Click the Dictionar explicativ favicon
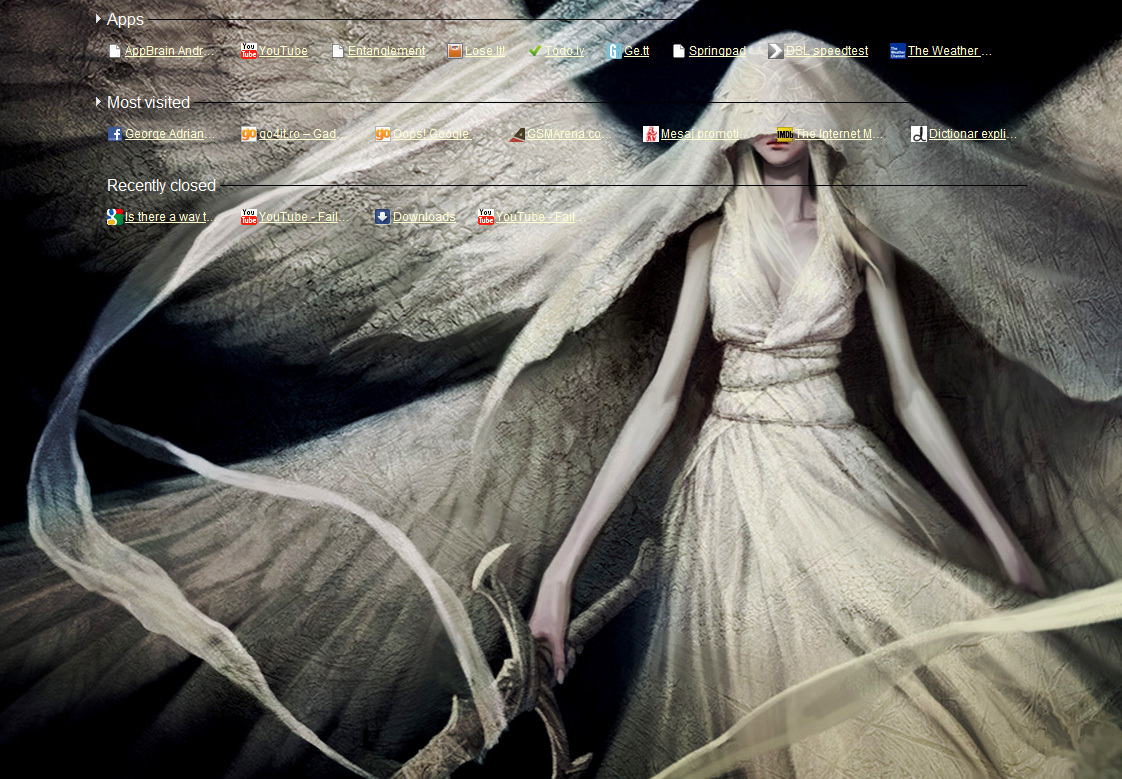This screenshot has height=779, width=1122. pyautogui.click(x=919, y=134)
